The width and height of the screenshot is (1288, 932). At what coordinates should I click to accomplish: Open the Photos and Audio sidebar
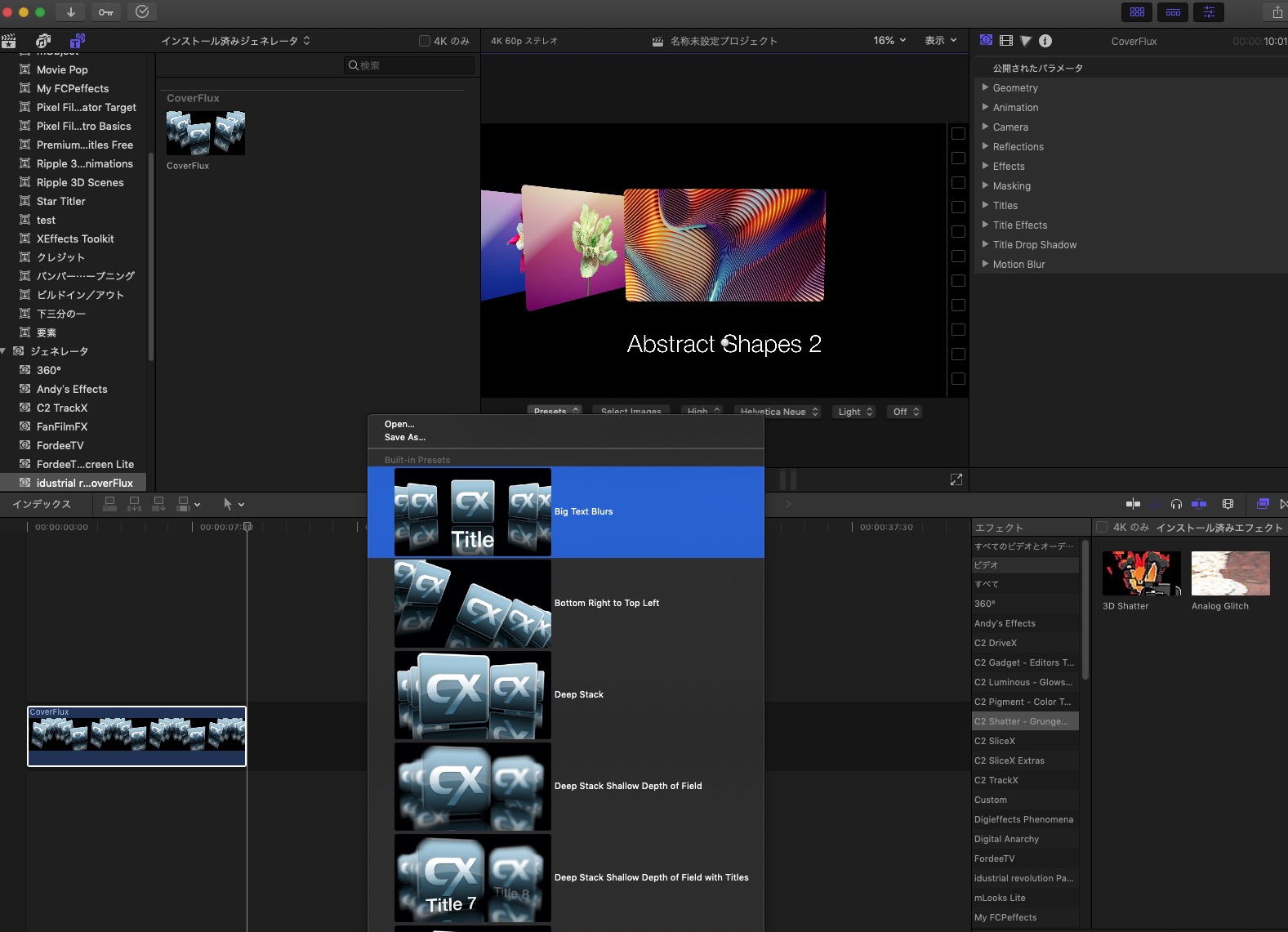tap(43, 41)
